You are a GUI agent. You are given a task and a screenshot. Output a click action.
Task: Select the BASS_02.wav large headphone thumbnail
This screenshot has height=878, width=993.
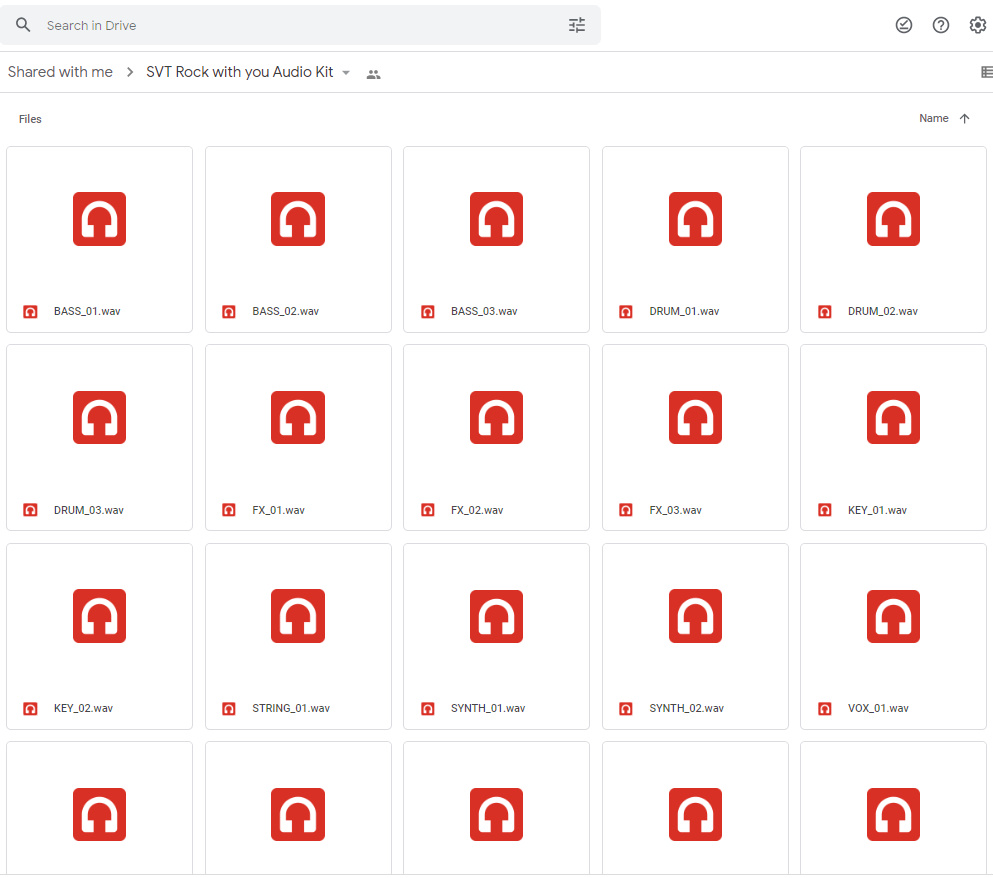coord(298,219)
